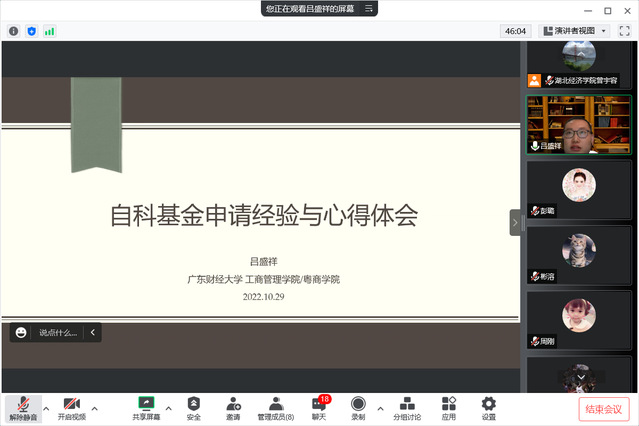Open 管理成员 member management panel
The width and height of the screenshot is (639, 426).
tap(275, 408)
